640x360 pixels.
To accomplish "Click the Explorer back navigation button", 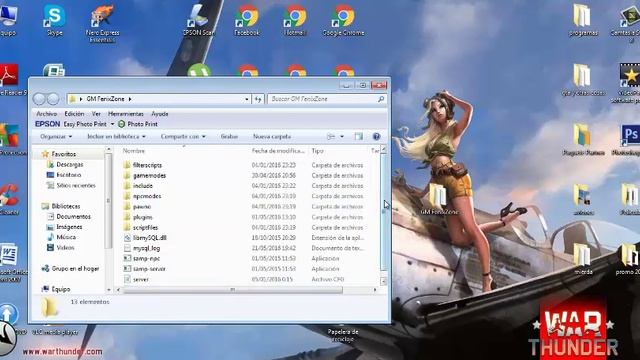I will click(40, 99).
